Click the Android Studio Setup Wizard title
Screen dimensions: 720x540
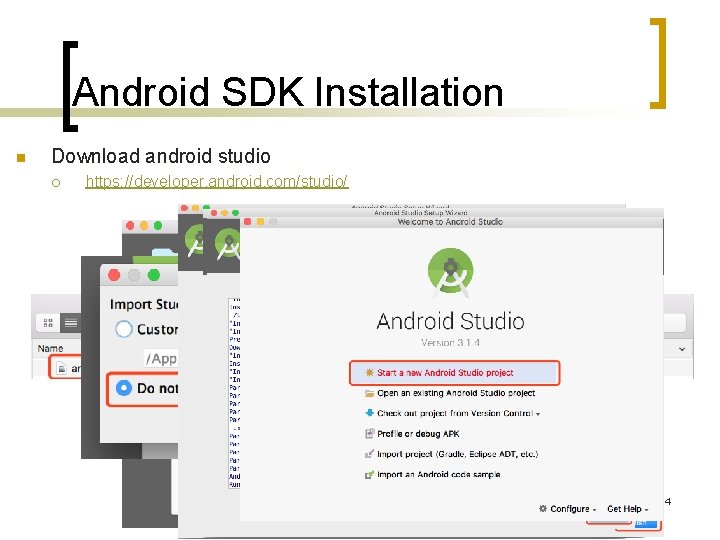click(x=421, y=213)
